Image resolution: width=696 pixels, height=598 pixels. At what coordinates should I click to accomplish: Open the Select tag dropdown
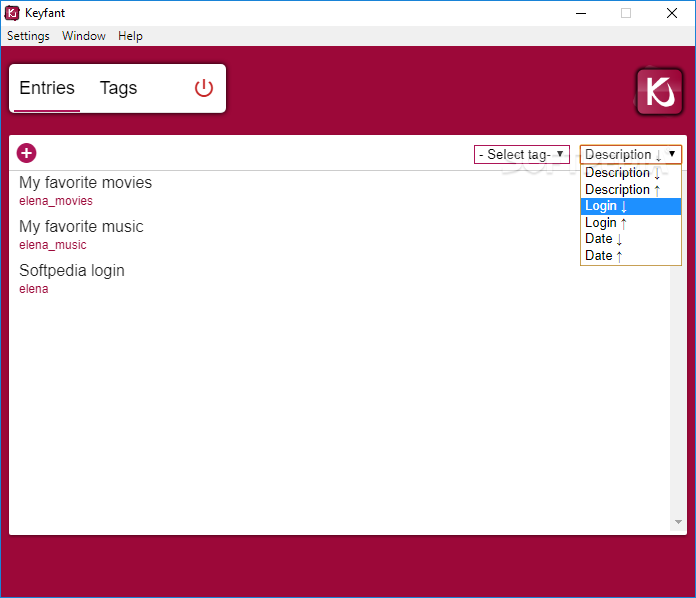pyautogui.click(x=522, y=154)
